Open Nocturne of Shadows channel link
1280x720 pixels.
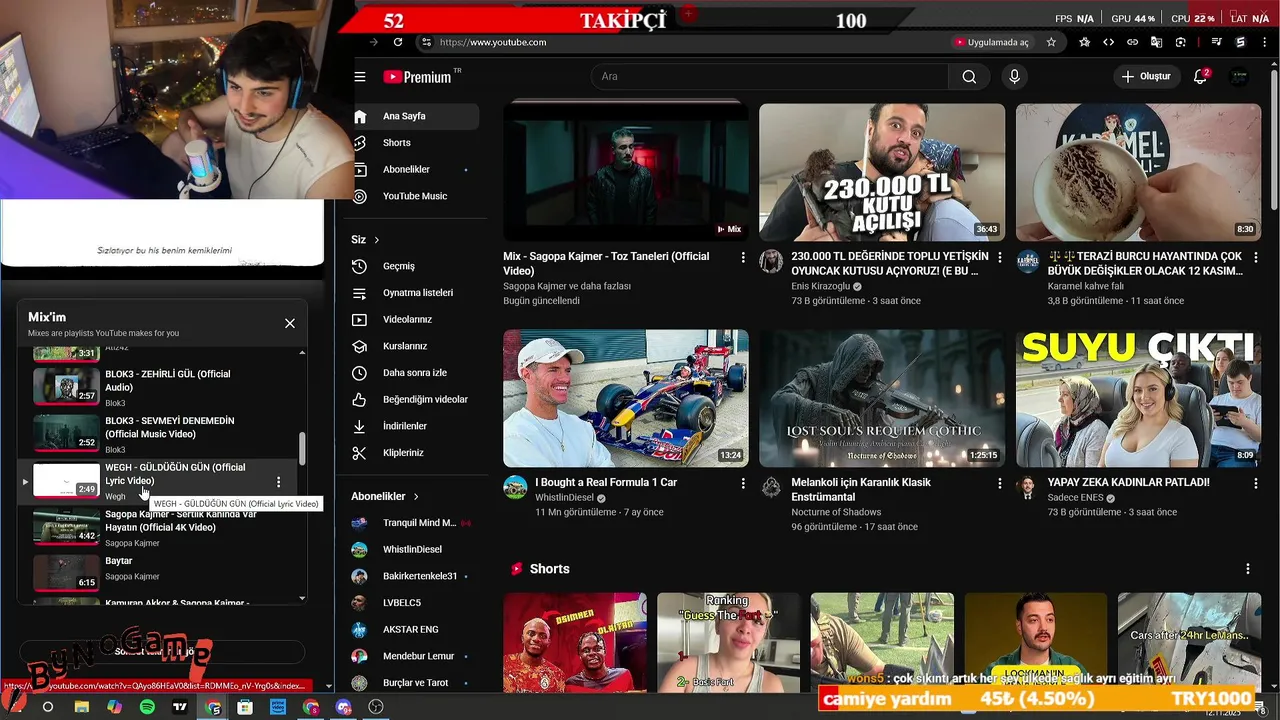tap(836, 512)
